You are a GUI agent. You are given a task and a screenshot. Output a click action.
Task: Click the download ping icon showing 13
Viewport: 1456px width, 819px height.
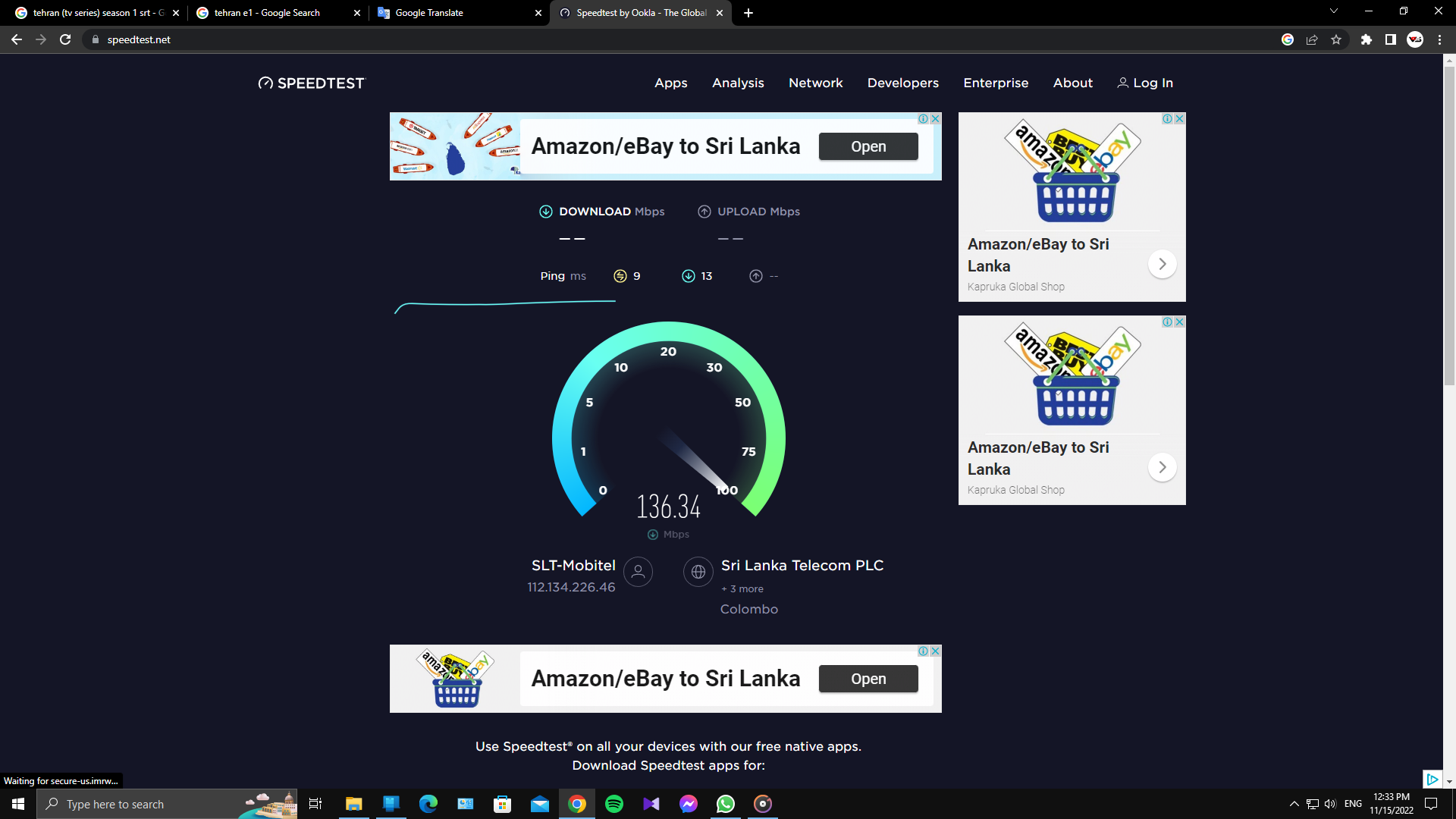(x=689, y=276)
